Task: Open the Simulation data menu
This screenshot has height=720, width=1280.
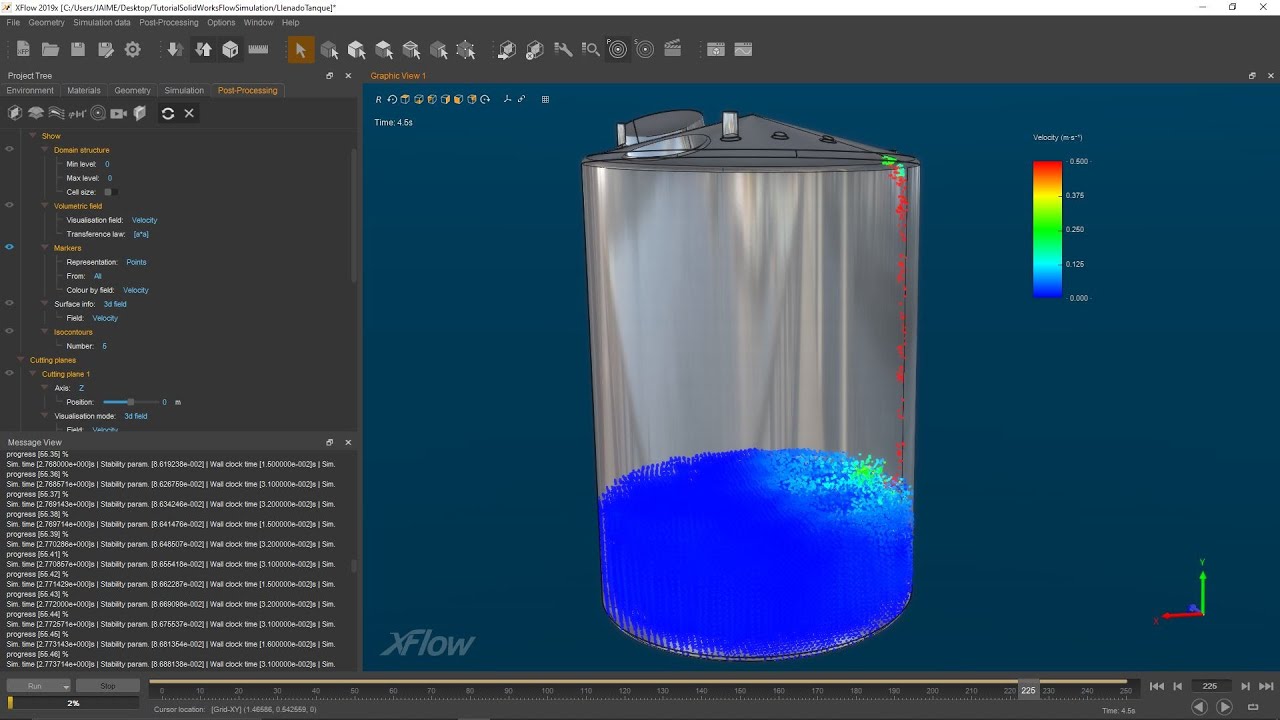Action: [101, 22]
